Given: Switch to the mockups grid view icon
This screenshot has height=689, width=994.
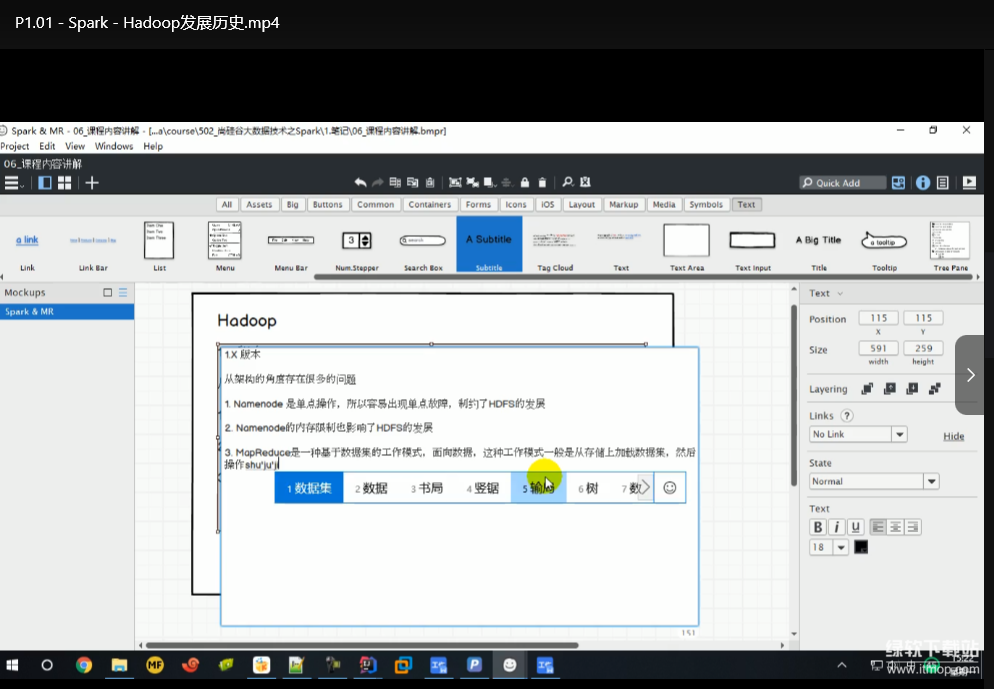Looking at the screenshot, I should pyautogui.click(x=64, y=183).
